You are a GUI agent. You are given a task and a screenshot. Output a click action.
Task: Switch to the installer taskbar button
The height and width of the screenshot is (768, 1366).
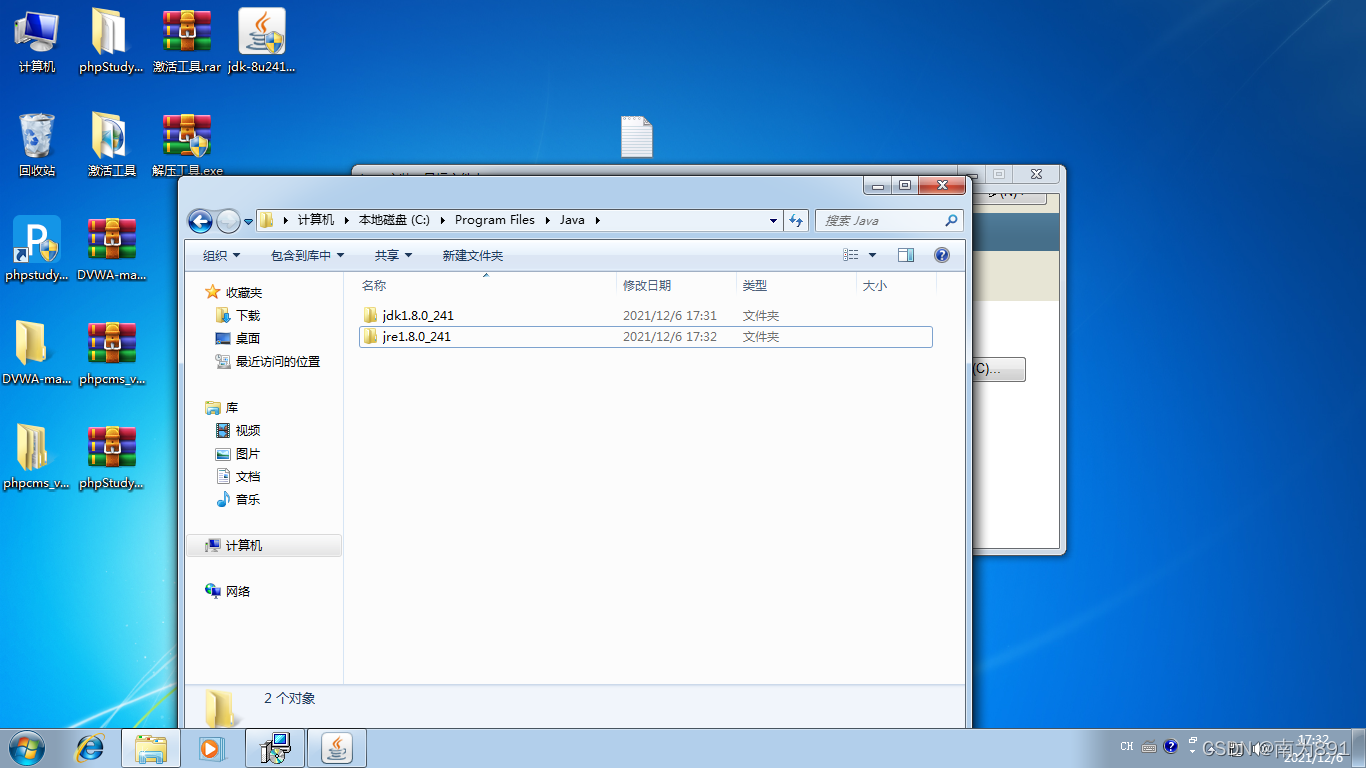point(275,748)
